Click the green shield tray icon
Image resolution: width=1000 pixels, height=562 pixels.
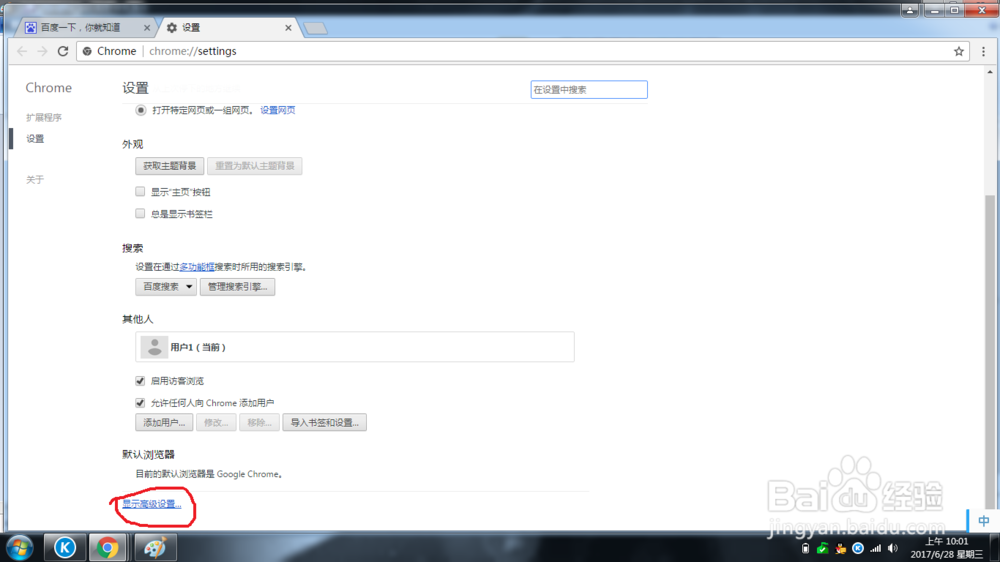[x=823, y=548]
